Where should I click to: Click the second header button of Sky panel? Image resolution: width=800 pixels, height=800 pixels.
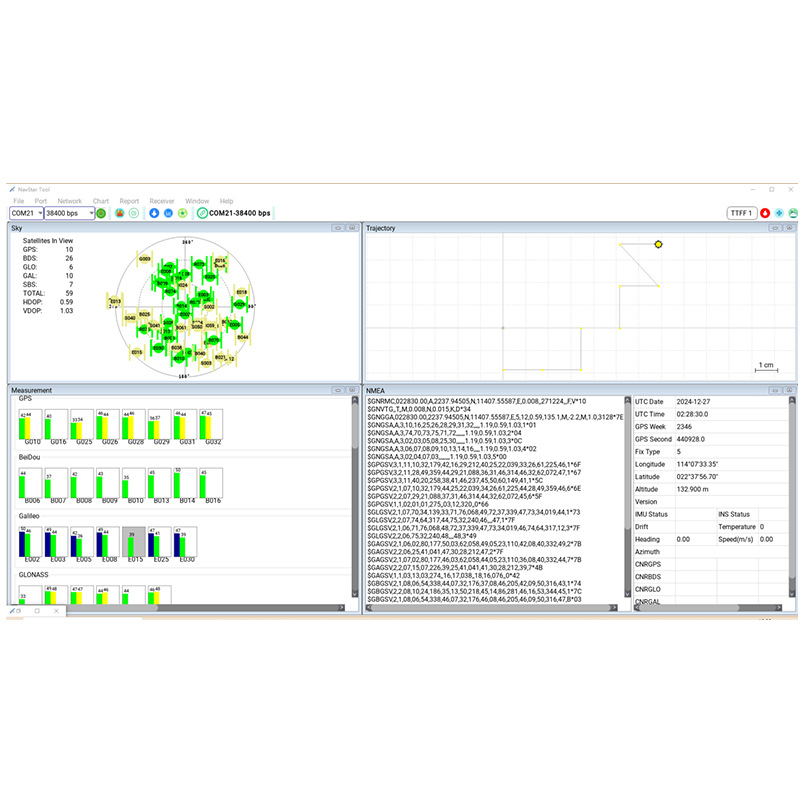coord(352,228)
